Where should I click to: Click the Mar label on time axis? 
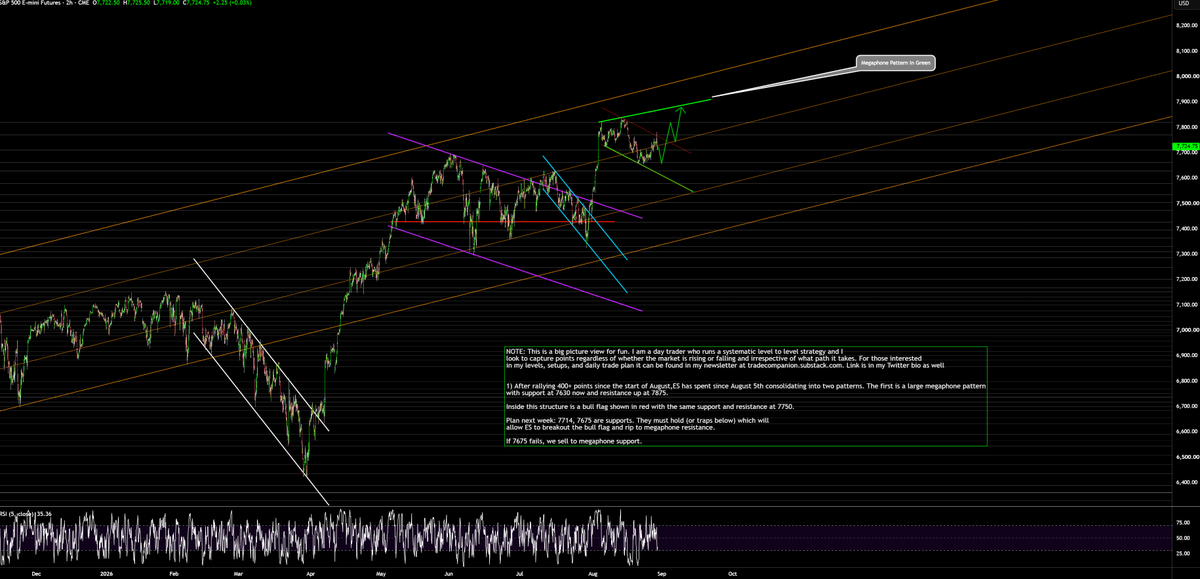click(x=239, y=574)
